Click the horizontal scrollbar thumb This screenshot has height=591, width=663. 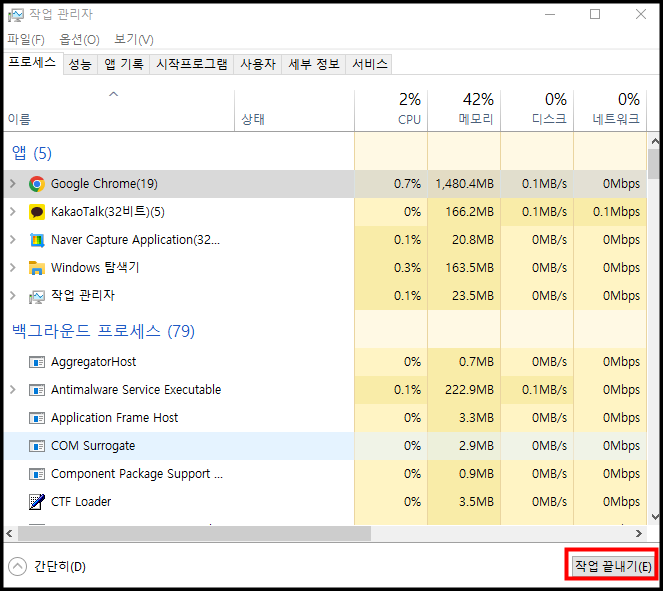[x=194, y=534]
